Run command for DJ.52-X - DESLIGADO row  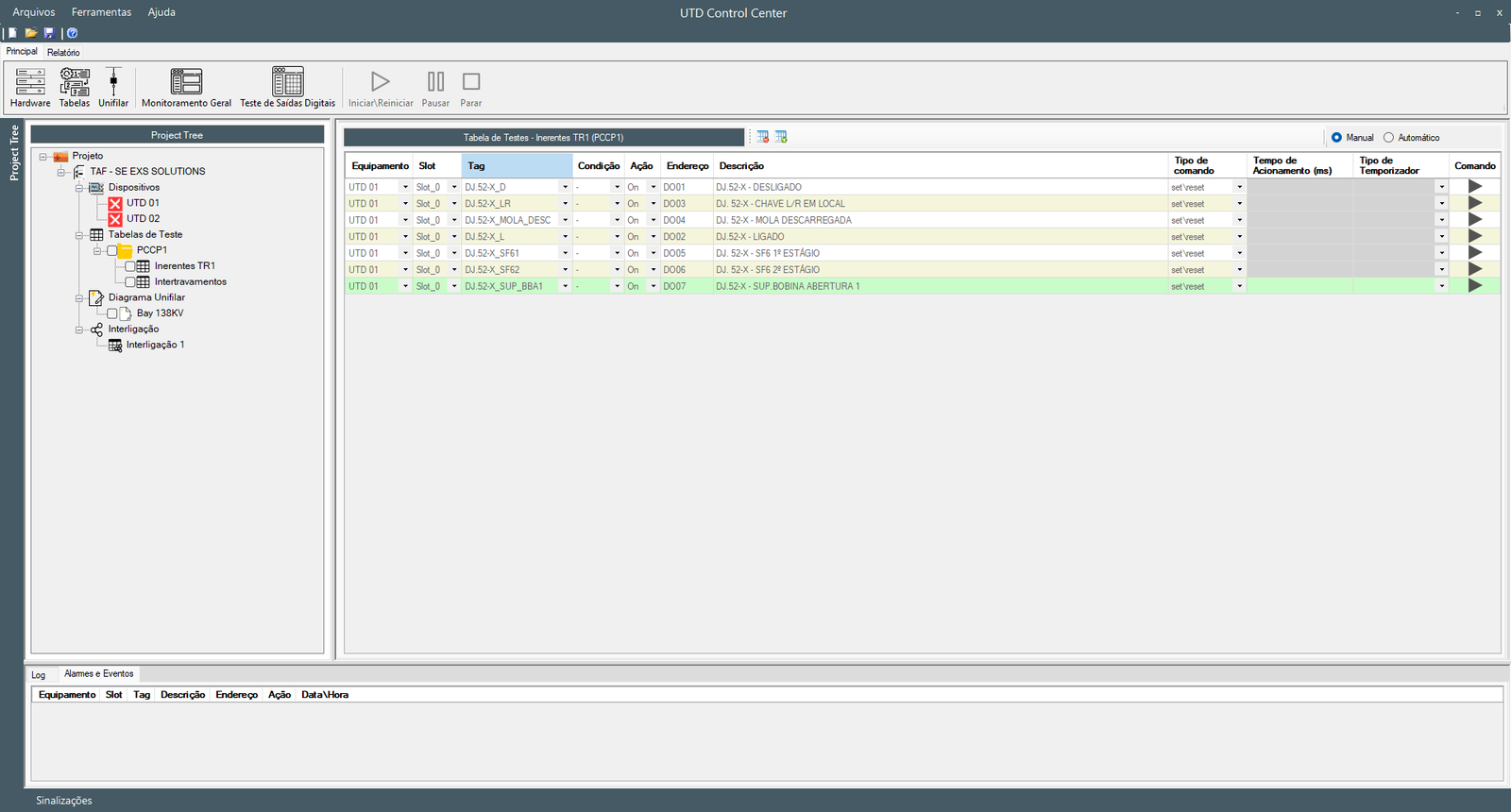tap(1475, 187)
